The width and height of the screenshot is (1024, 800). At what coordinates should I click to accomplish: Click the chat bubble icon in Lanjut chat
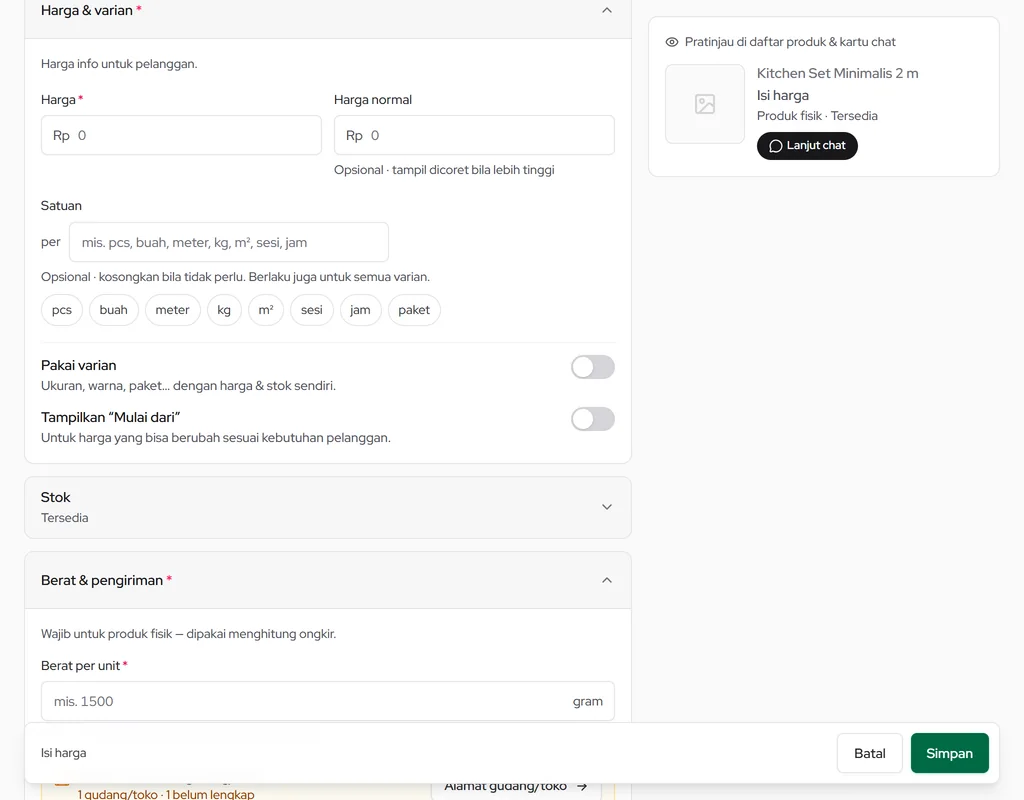click(775, 146)
